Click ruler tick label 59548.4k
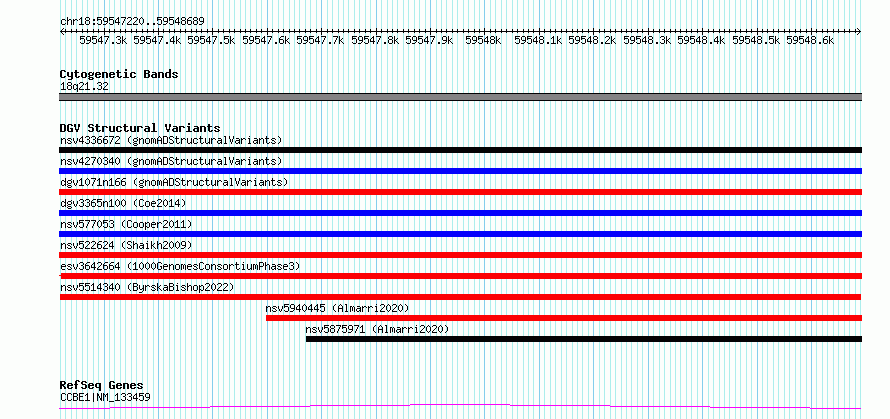Image resolution: width=890 pixels, height=419 pixels. click(x=702, y=40)
